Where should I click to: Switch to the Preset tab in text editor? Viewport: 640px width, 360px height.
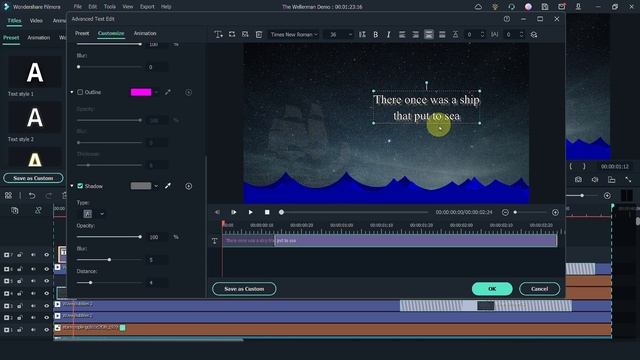click(82, 33)
